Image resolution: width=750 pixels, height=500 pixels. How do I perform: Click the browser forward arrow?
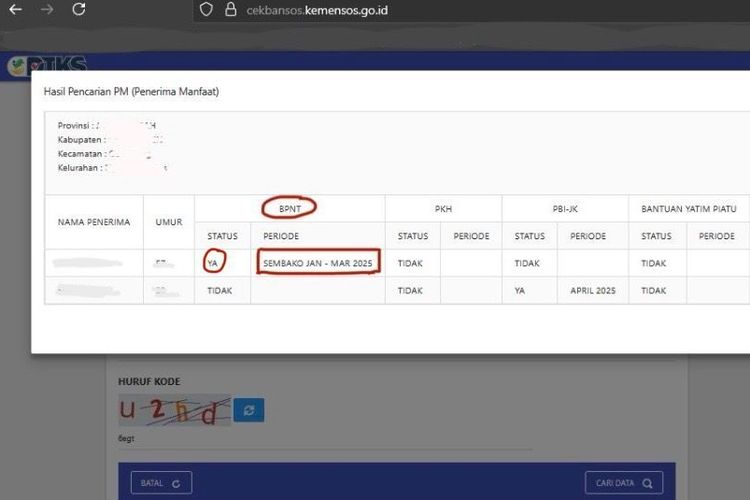[x=47, y=10]
